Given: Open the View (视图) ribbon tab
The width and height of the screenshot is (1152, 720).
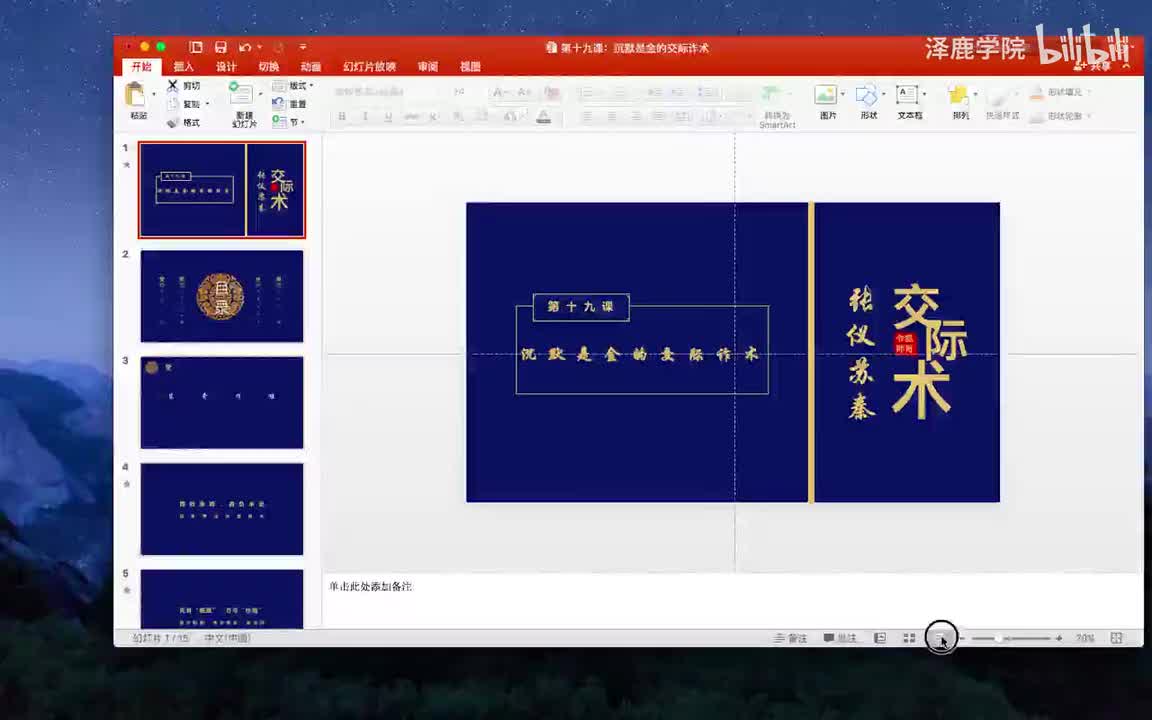Looking at the screenshot, I should coord(470,67).
